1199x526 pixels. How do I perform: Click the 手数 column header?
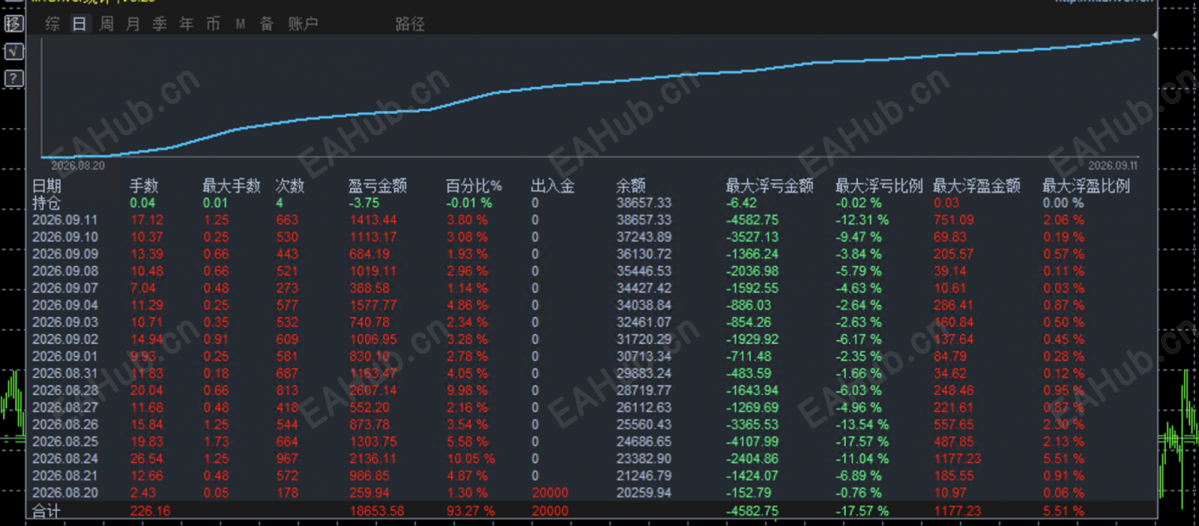coord(144,186)
